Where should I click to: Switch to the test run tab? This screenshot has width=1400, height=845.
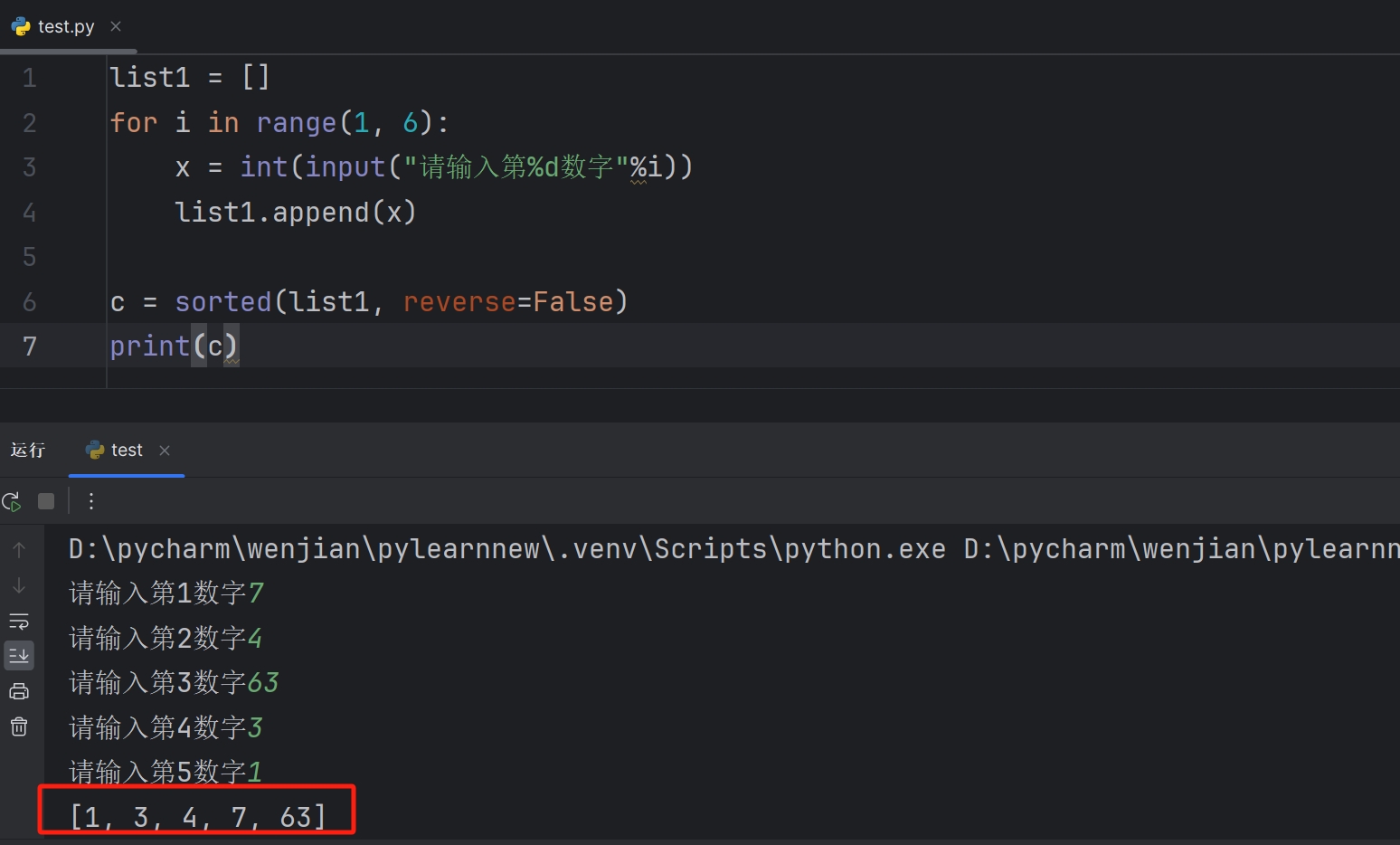point(126,451)
